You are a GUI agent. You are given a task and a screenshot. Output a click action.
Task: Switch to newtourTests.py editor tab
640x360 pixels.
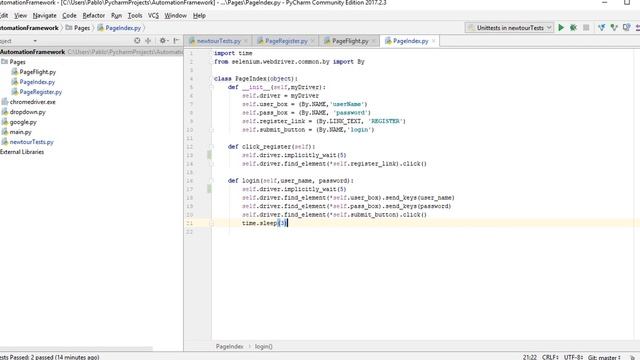point(219,41)
